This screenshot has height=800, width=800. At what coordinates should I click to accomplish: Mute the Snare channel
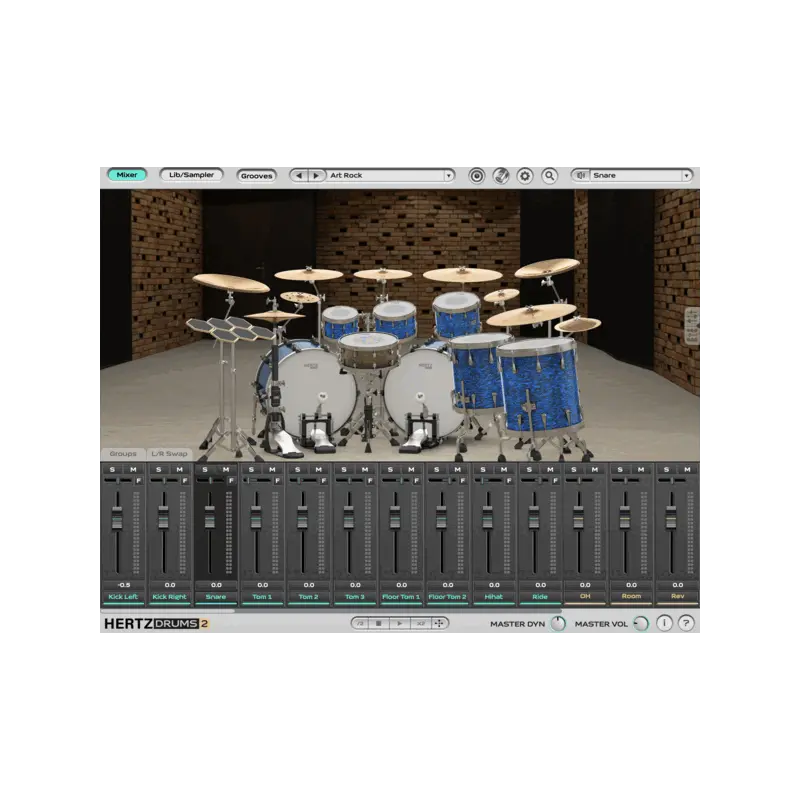click(227, 469)
